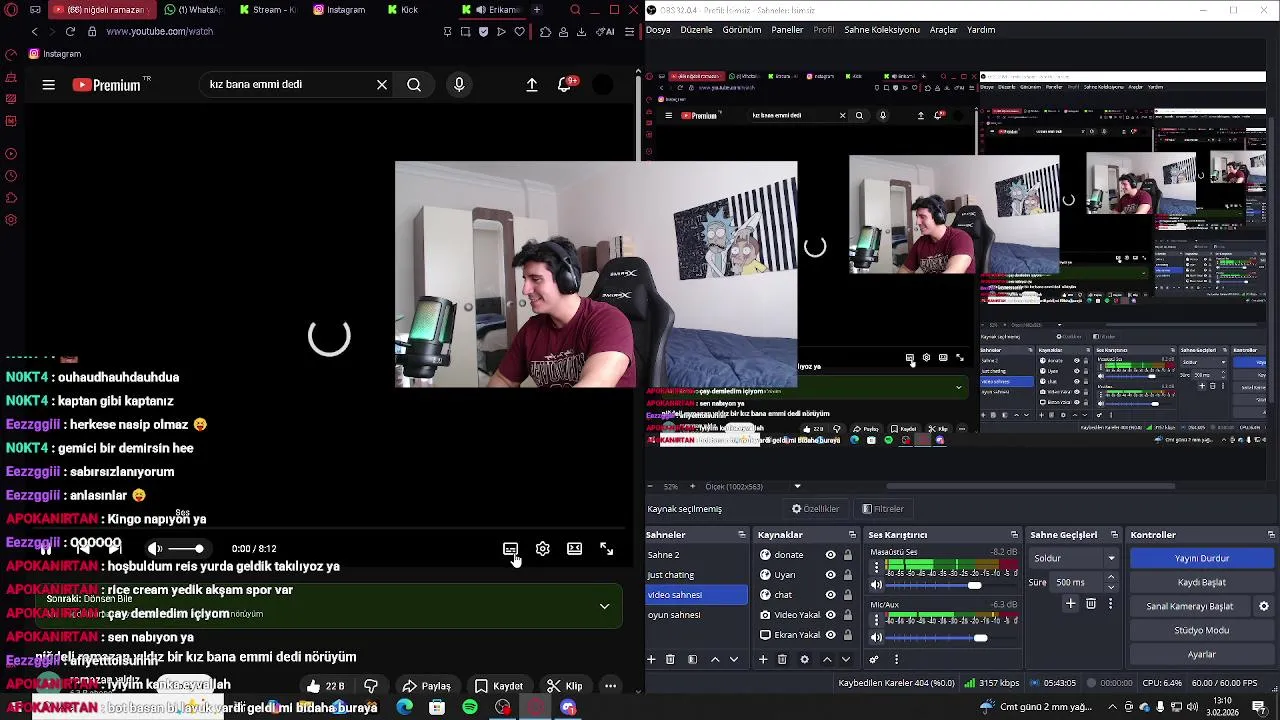Screen dimensions: 1280x720
Task: Start voice search with the microphone icon
Action: point(459,85)
